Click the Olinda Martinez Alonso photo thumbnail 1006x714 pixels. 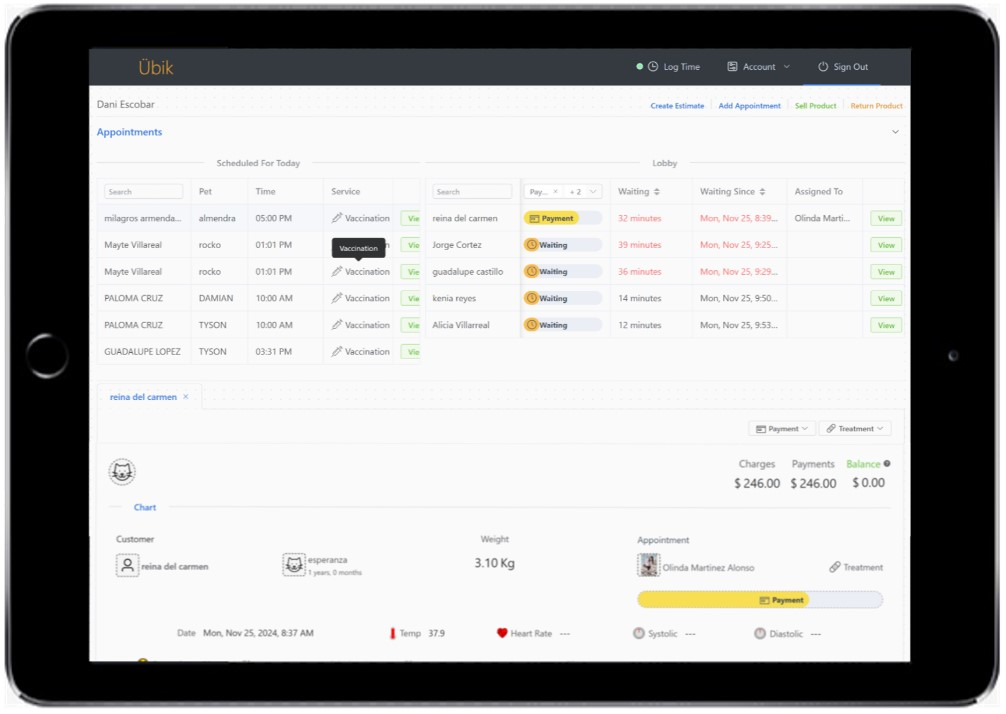[648, 566]
